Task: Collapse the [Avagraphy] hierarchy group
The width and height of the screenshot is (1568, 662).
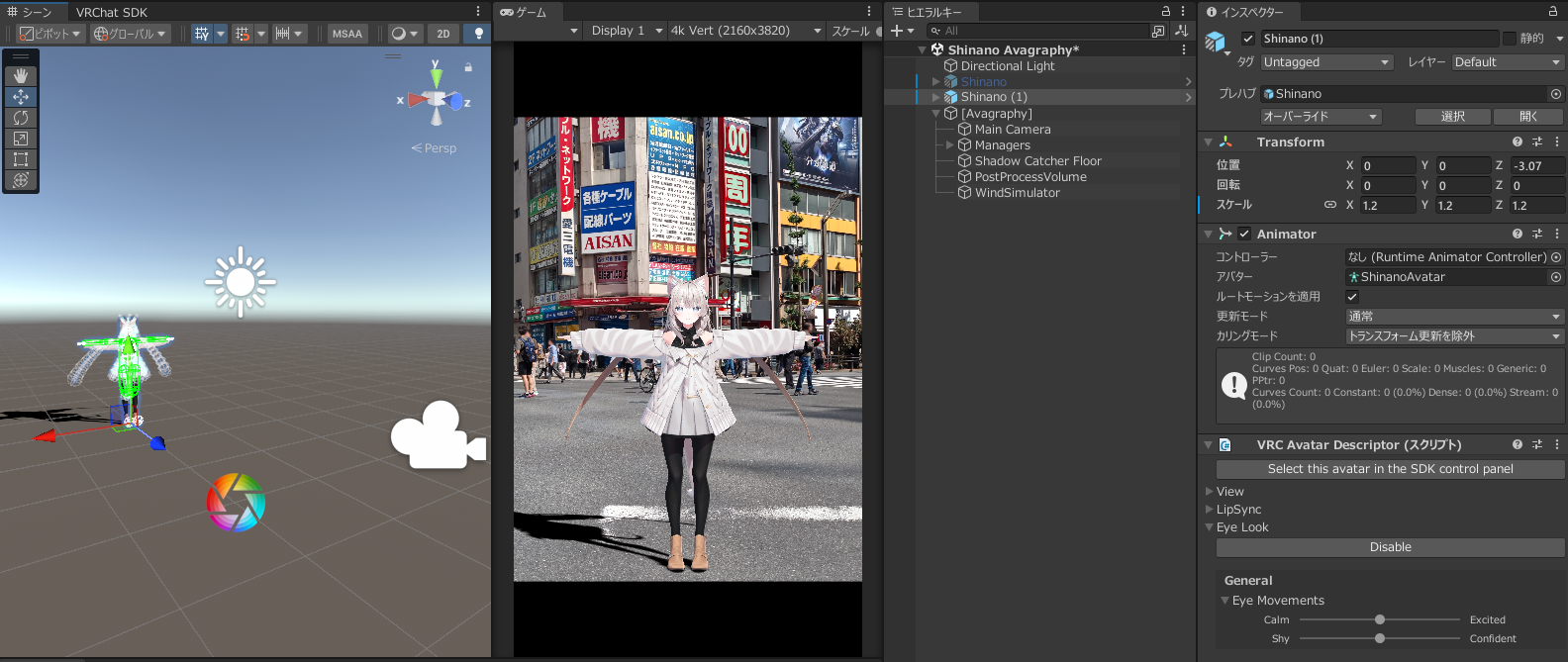Action: (x=936, y=114)
